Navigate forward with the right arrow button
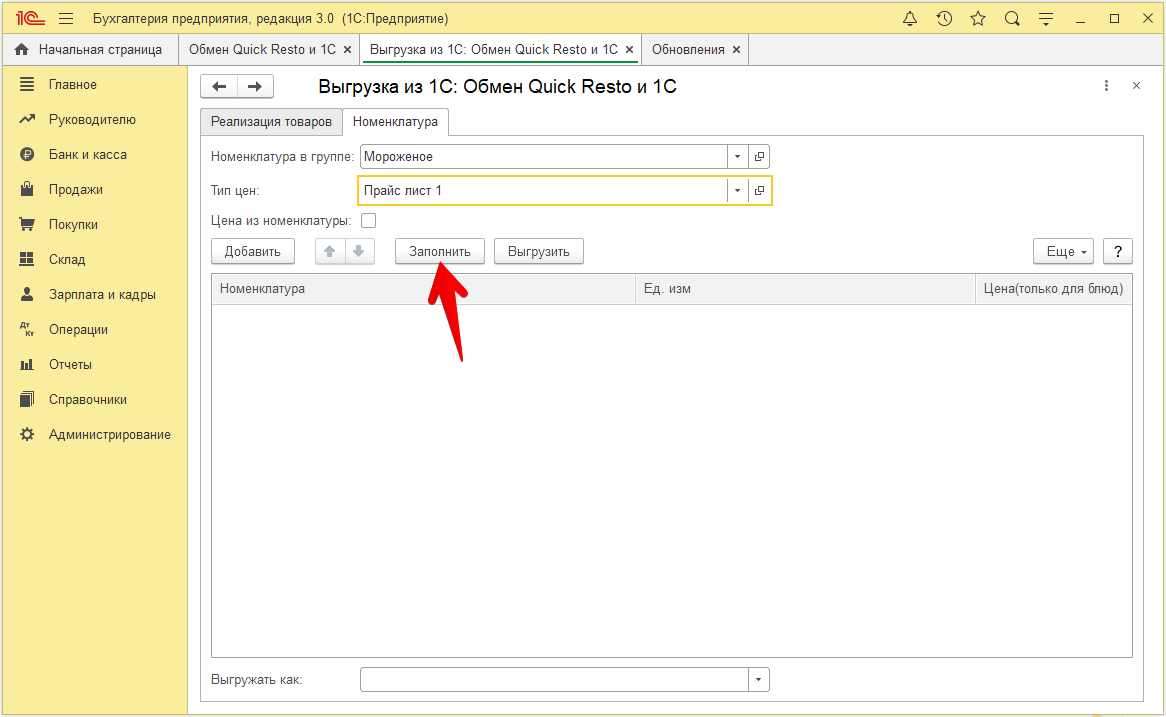Viewport: 1166px width, 717px height. [x=255, y=86]
